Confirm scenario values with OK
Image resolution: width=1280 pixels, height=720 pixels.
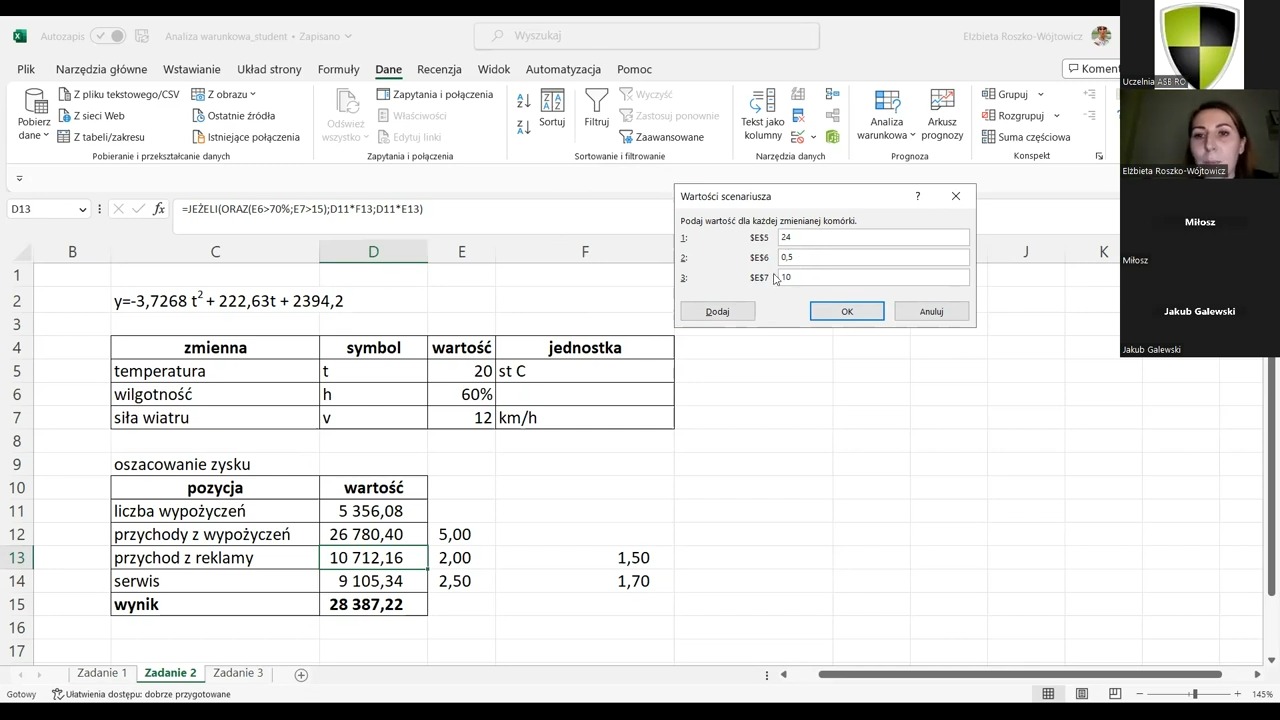click(x=847, y=312)
